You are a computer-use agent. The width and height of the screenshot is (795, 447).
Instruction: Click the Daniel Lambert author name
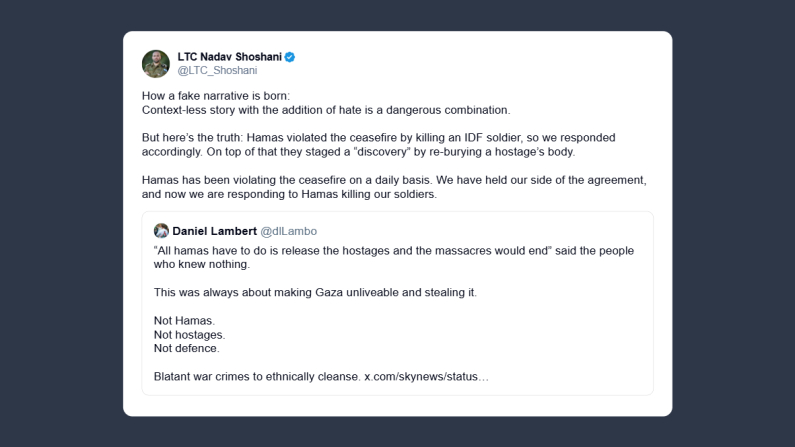click(214, 231)
